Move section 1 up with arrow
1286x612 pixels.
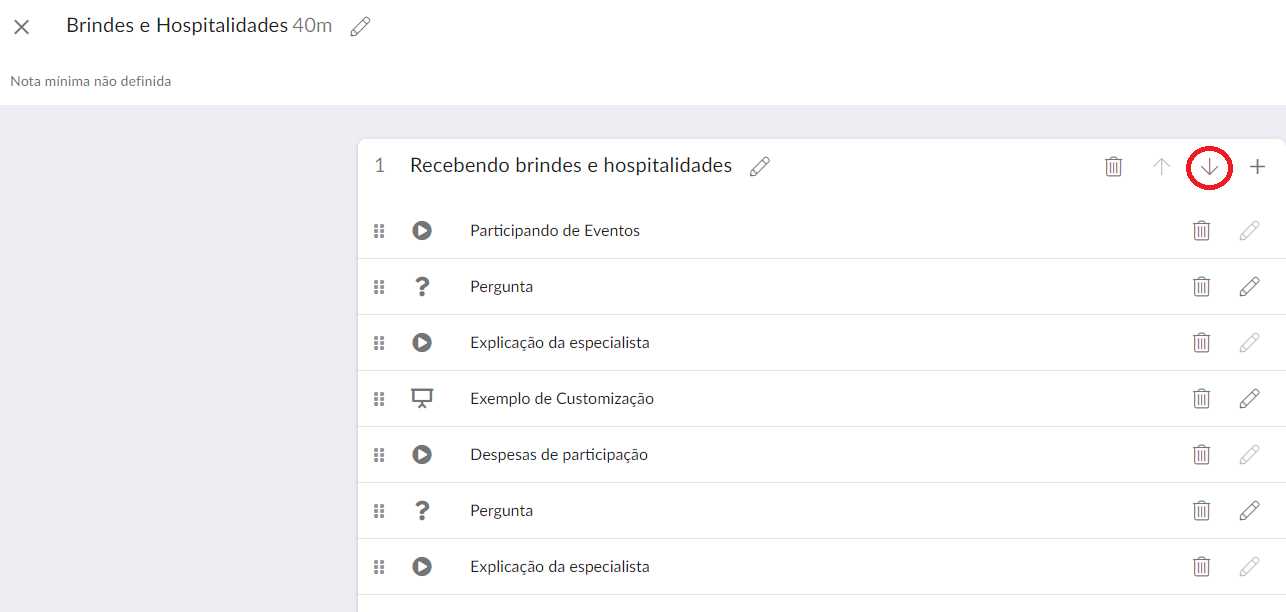coord(1161,167)
